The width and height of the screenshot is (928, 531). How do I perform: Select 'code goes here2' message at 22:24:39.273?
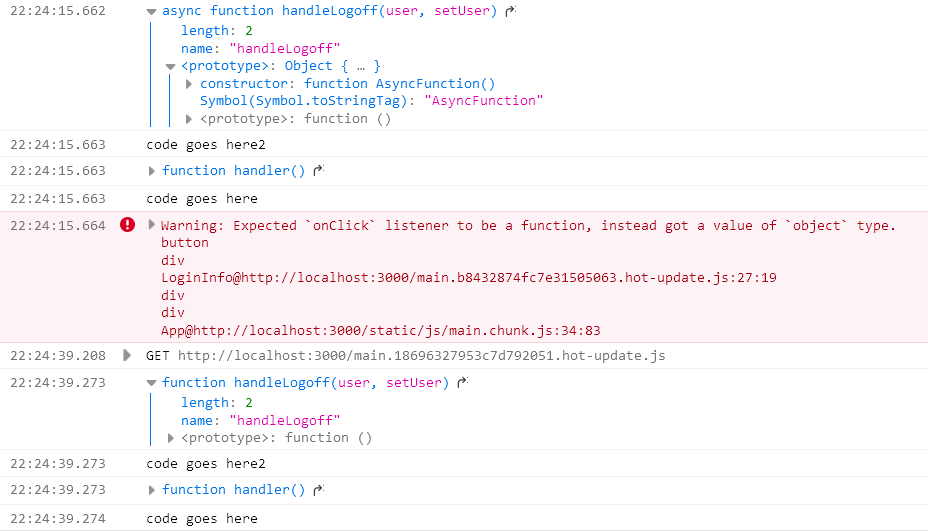point(206,464)
